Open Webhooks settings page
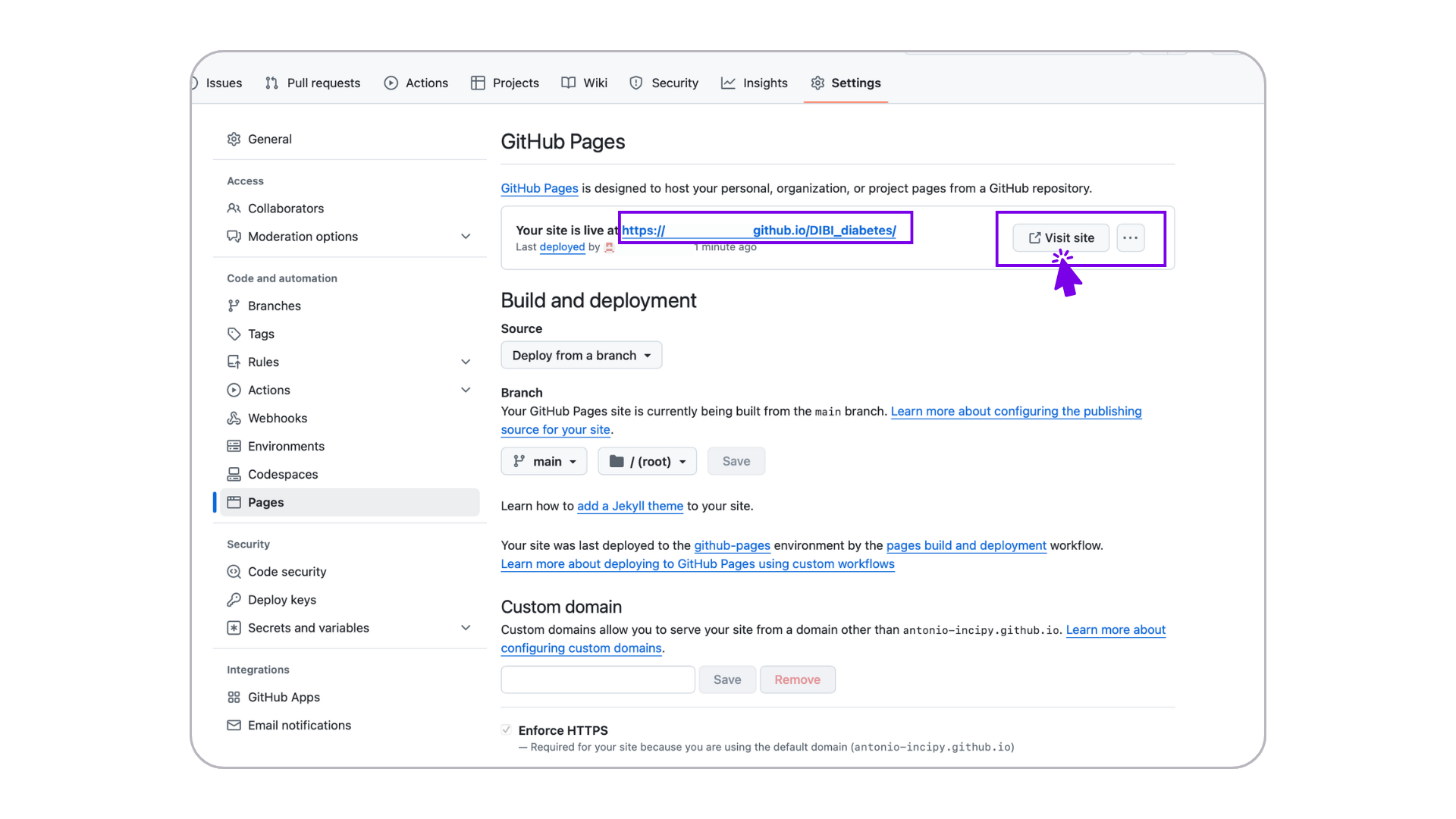The image size is (1456, 819). pyautogui.click(x=350, y=418)
